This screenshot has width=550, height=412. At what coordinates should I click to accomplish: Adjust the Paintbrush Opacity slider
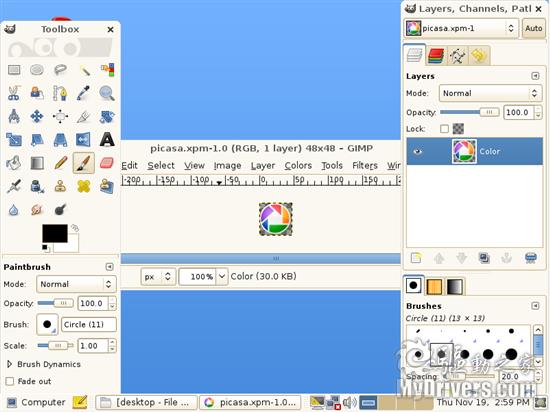tap(56, 303)
